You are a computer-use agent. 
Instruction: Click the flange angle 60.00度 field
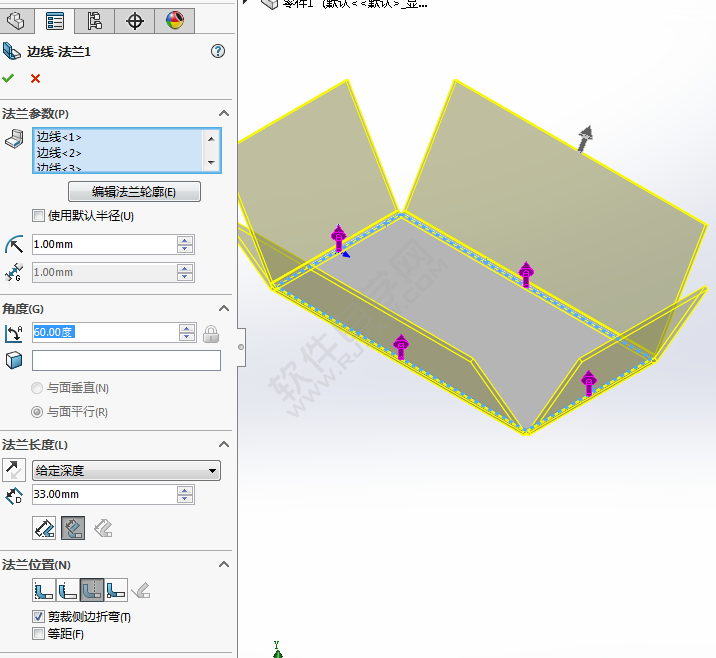pos(105,332)
